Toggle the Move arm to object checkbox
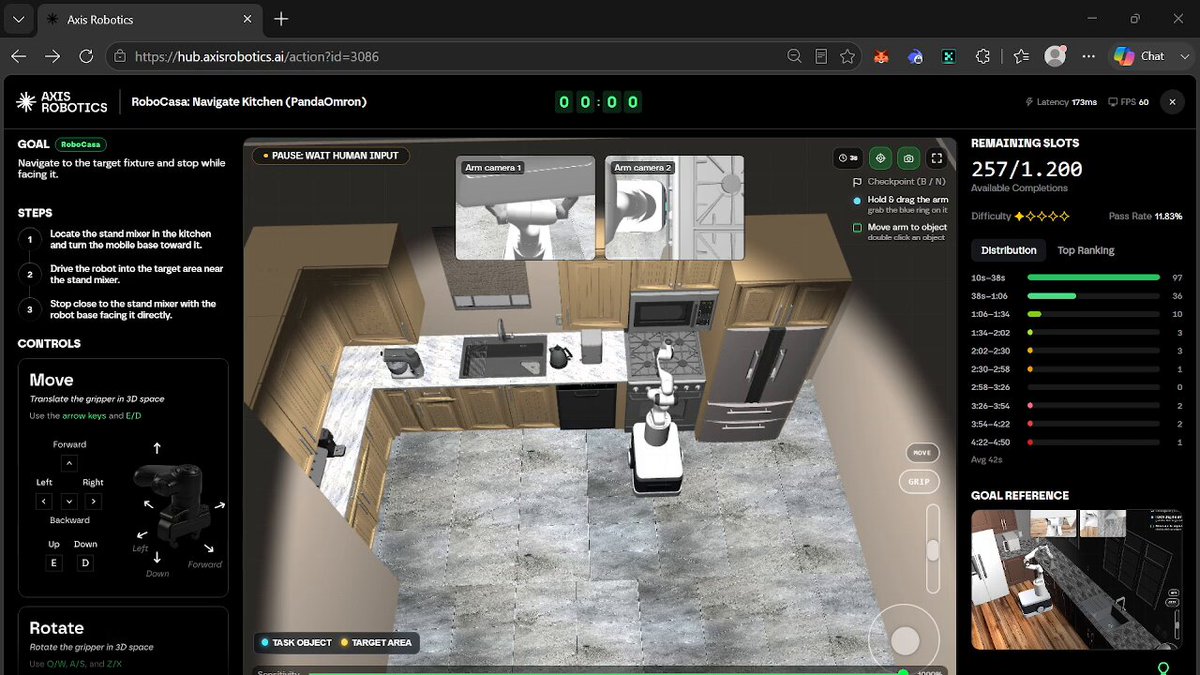Screen dimensions: 1200x675 tap(857, 228)
